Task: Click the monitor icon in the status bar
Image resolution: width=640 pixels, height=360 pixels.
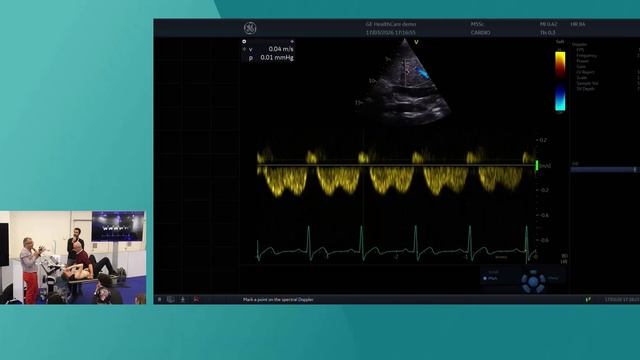Action: point(170,299)
